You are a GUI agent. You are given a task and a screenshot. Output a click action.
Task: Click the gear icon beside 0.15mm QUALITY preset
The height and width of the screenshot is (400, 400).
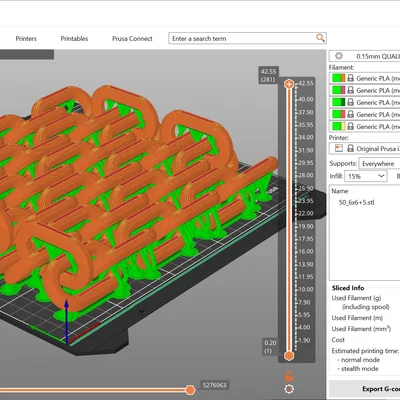[x=339, y=56]
